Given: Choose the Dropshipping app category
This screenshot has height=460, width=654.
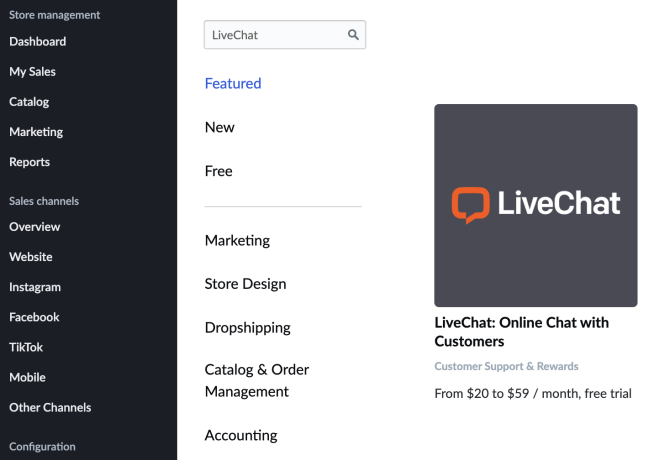Looking at the screenshot, I should point(248,328).
